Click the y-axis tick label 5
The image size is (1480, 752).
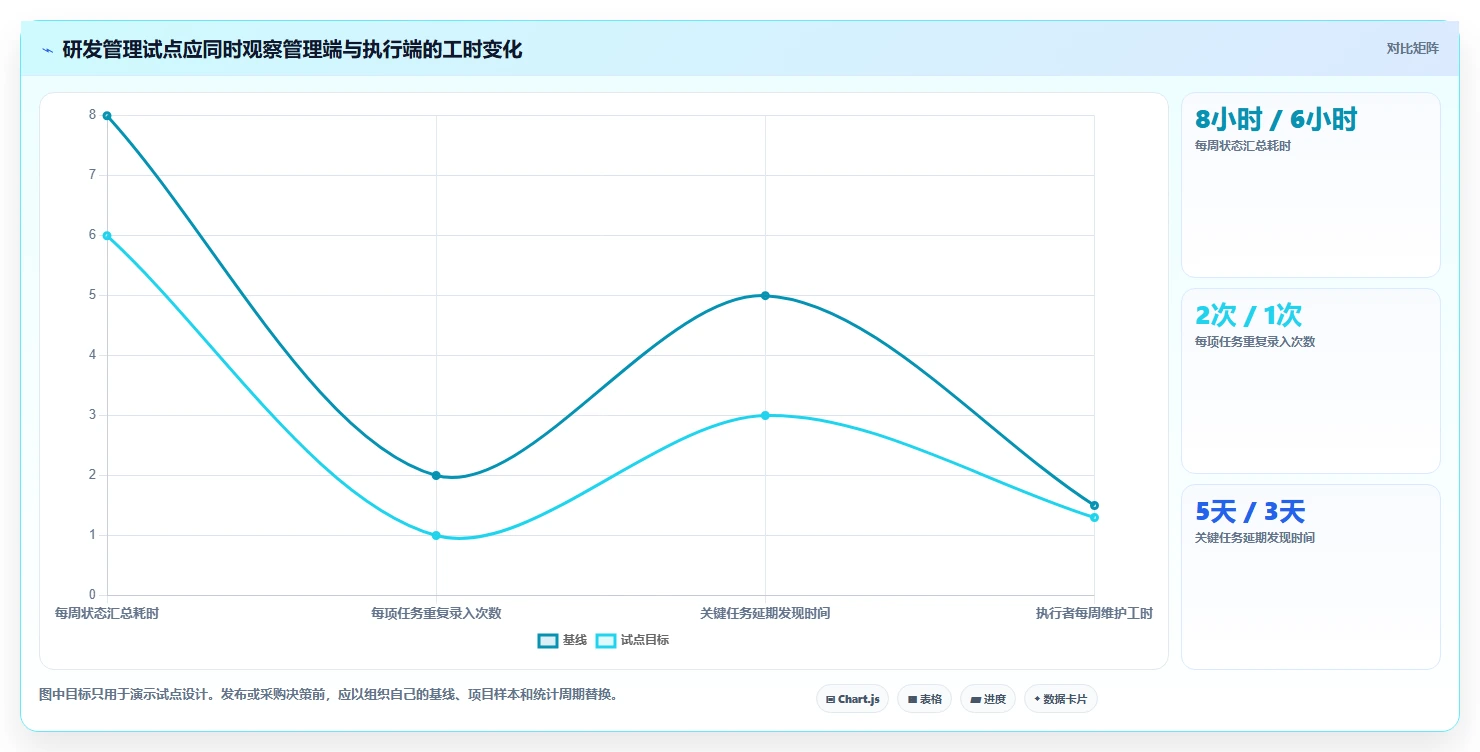point(92,295)
